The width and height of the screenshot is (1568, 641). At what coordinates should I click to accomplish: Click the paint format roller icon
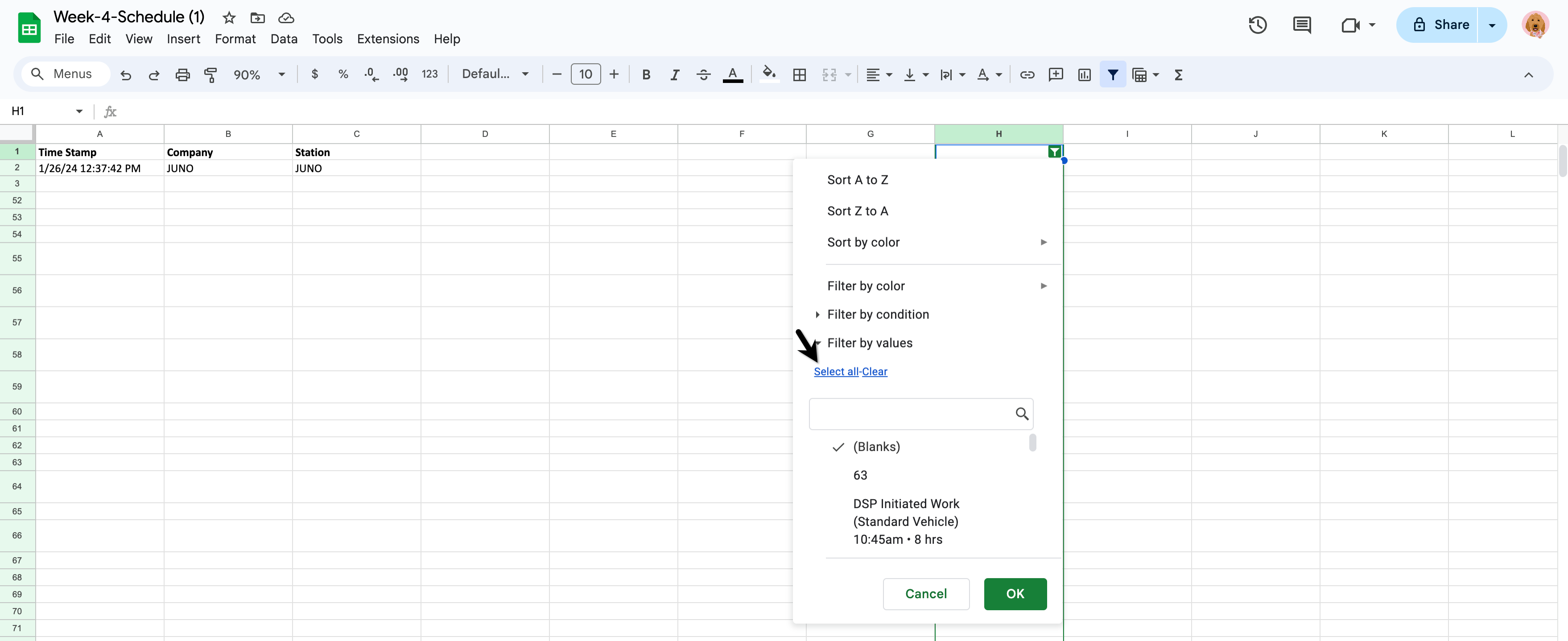point(210,75)
